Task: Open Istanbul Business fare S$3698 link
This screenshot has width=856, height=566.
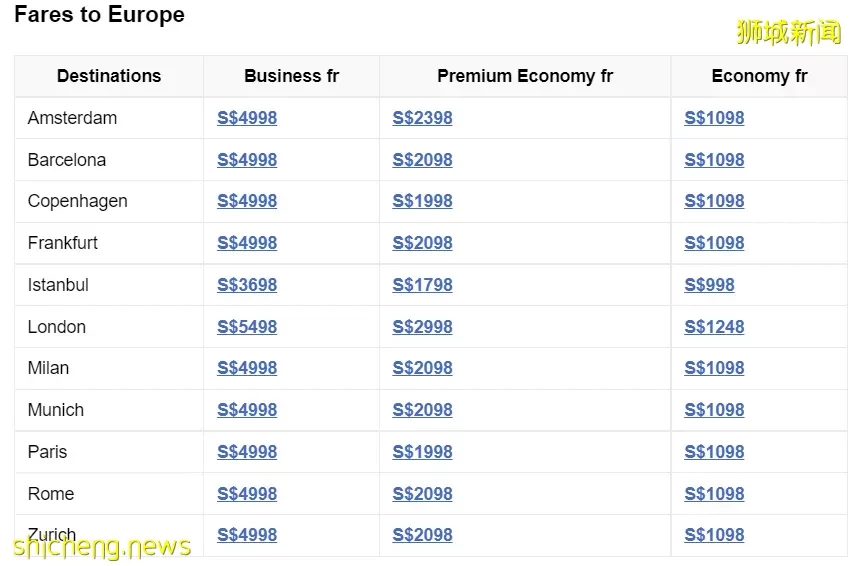Action: (x=247, y=285)
